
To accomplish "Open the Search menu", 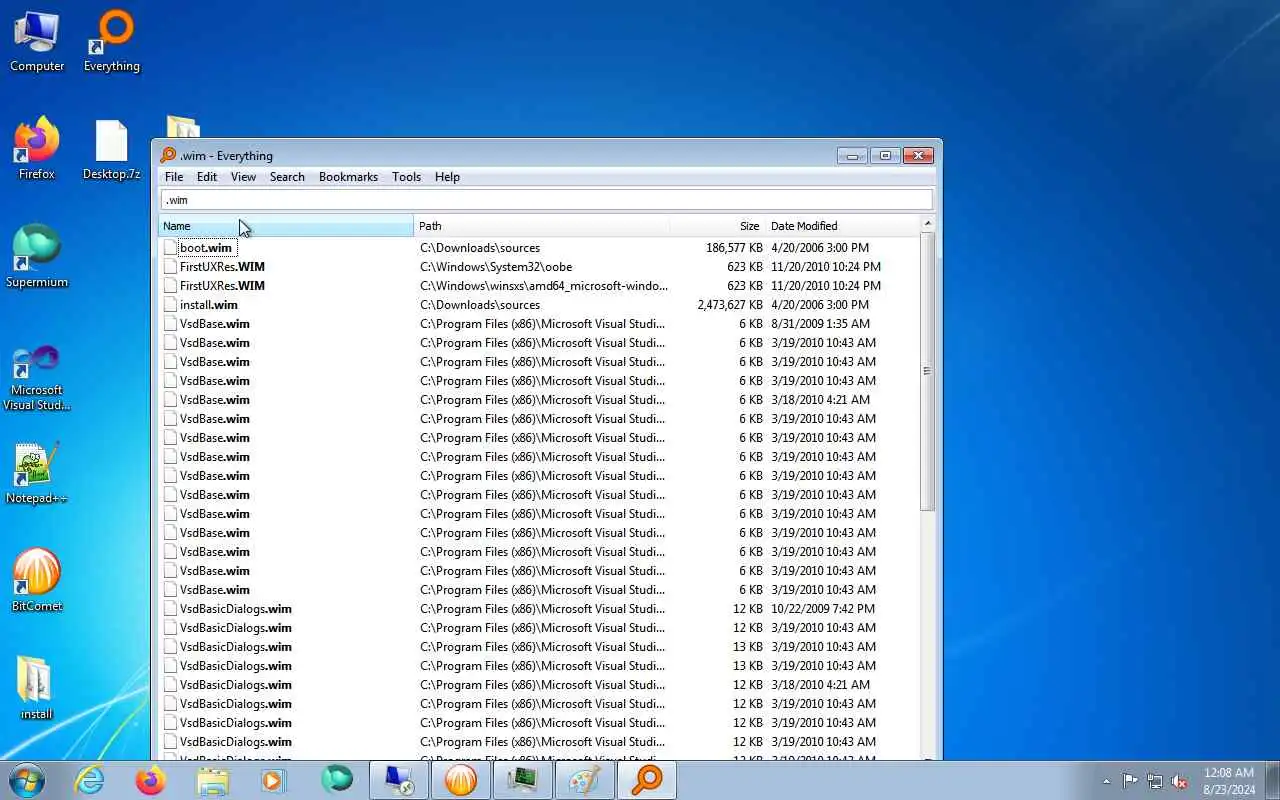I will pyautogui.click(x=287, y=177).
